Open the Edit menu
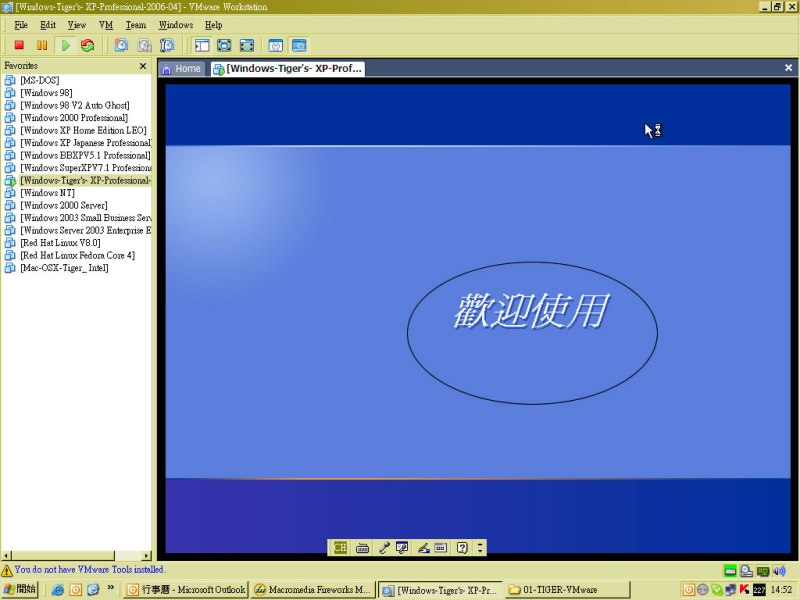 click(48, 25)
